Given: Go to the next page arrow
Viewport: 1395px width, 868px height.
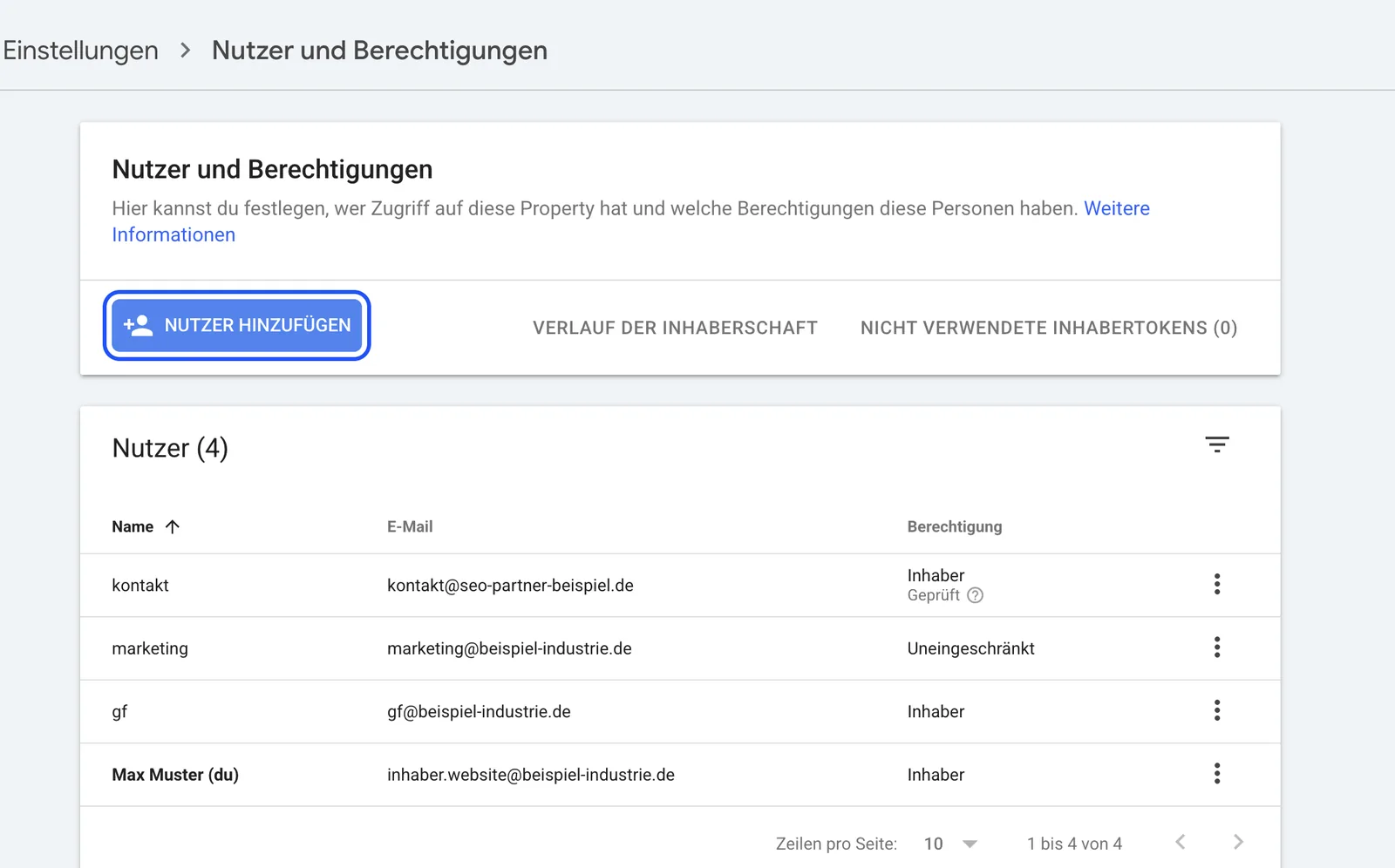Looking at the screenshot, I should [1238, 842].
